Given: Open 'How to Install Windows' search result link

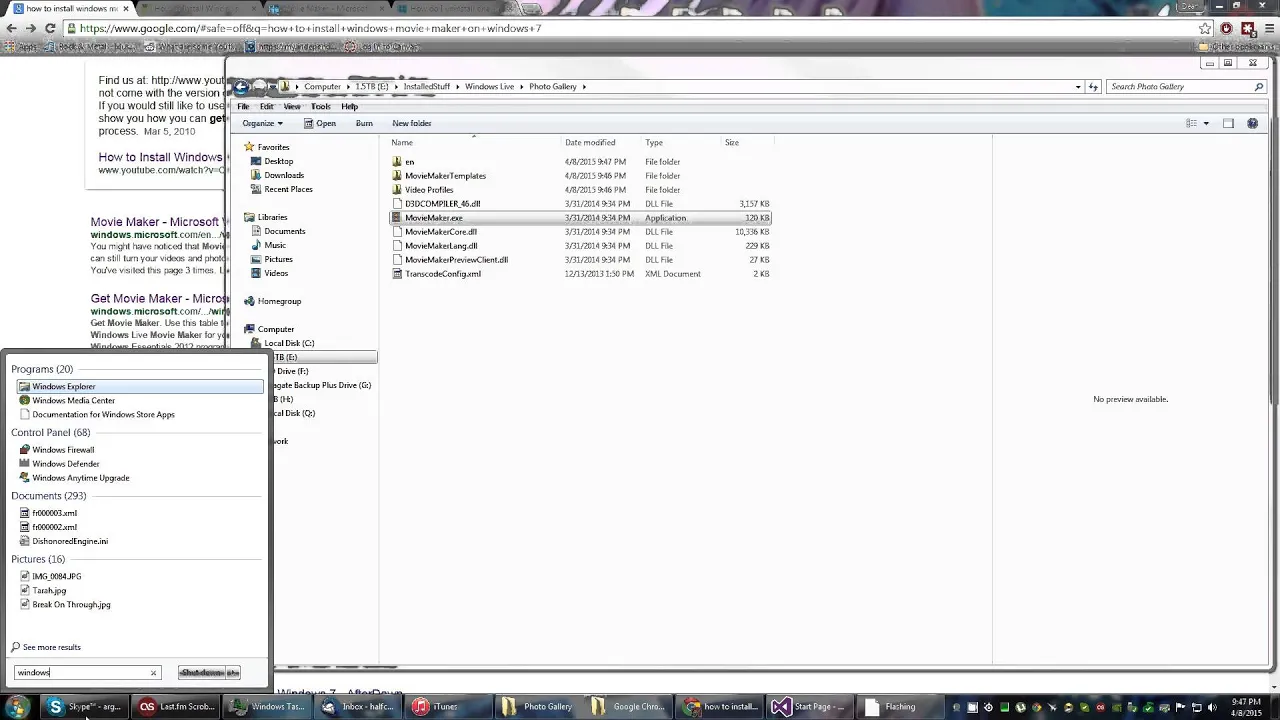Looking at the screenshot, I should point(161,157).
